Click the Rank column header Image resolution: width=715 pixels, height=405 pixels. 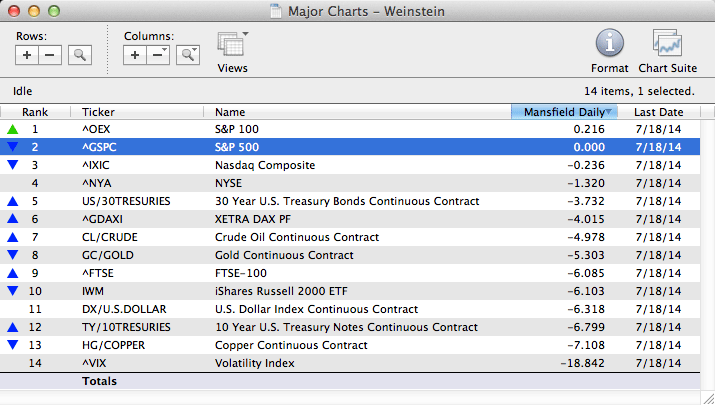pyautogui.click(x=35, y=112)
